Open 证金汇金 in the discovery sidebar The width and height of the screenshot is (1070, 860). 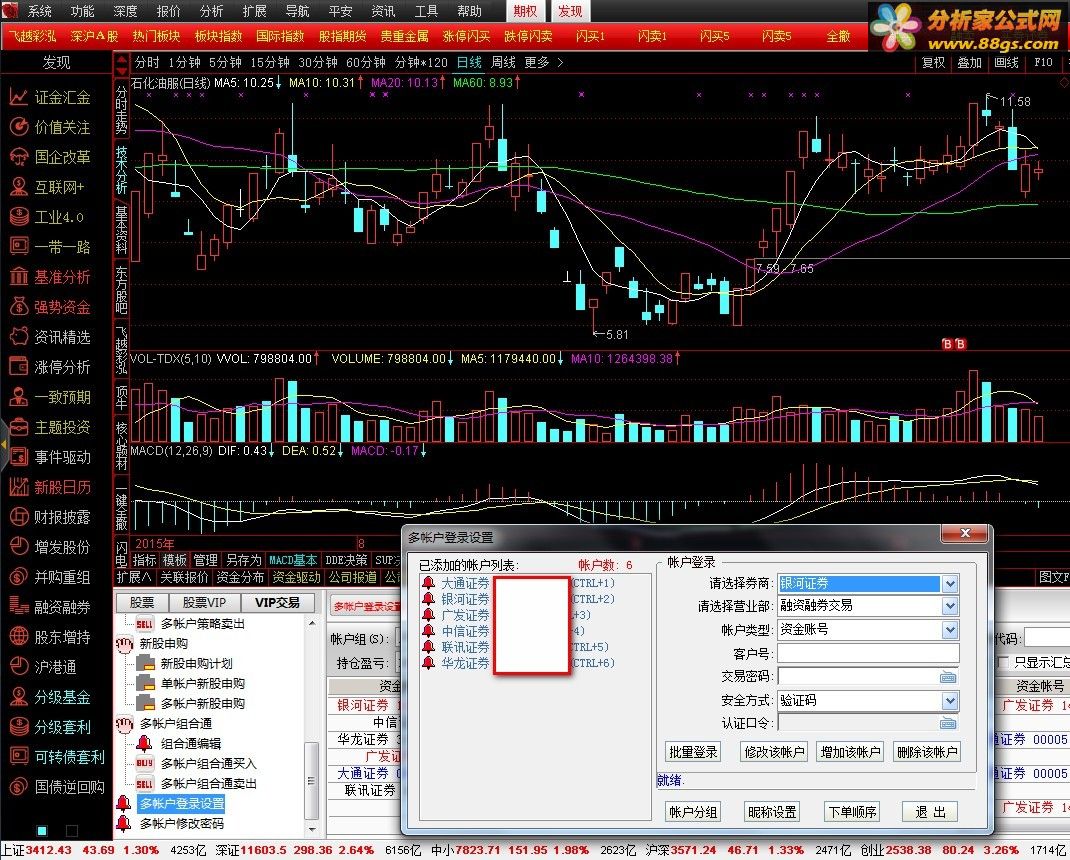click(x=50, y=97)
